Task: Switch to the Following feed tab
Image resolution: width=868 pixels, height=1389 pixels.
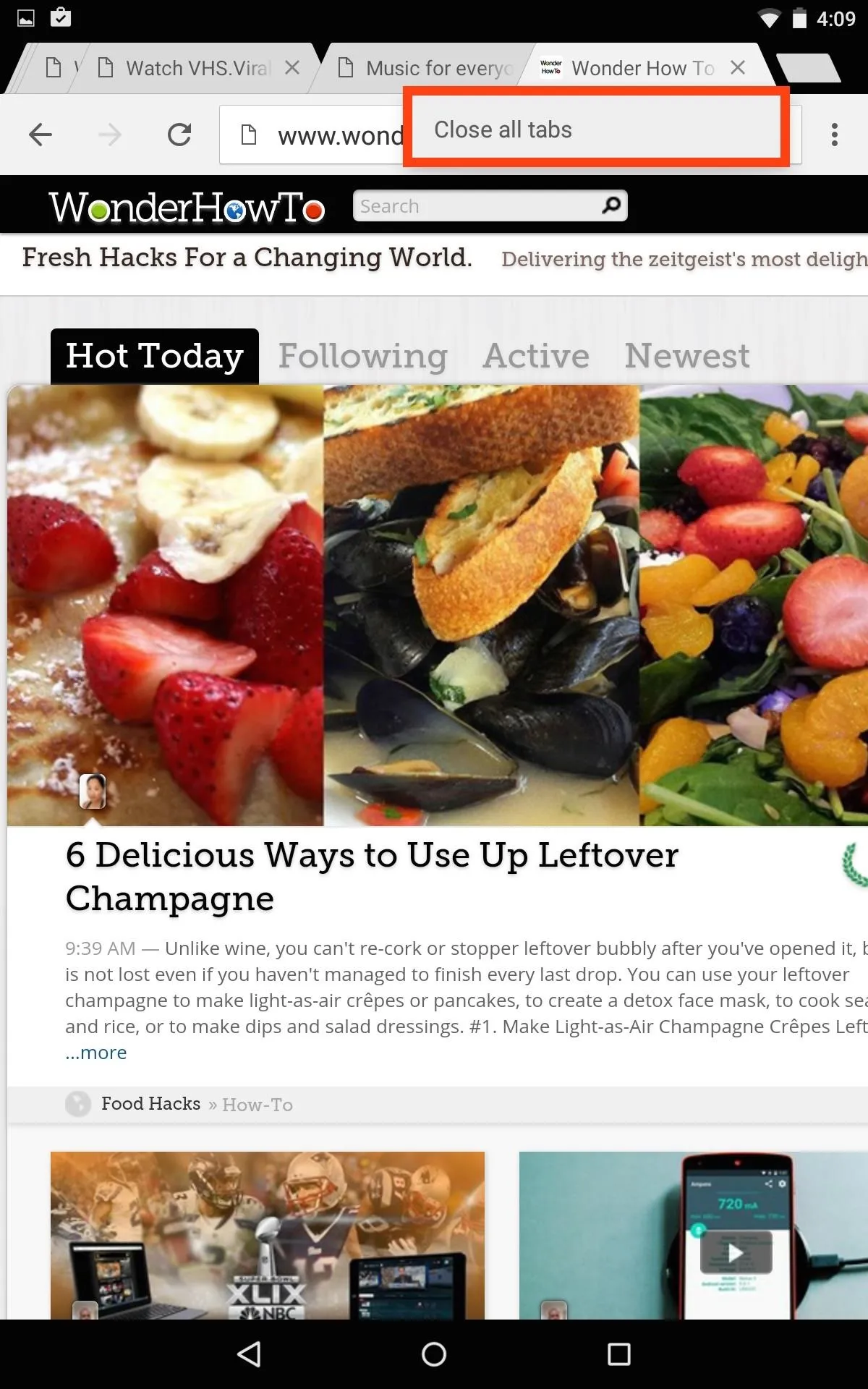Action: (x=363, y=356)
